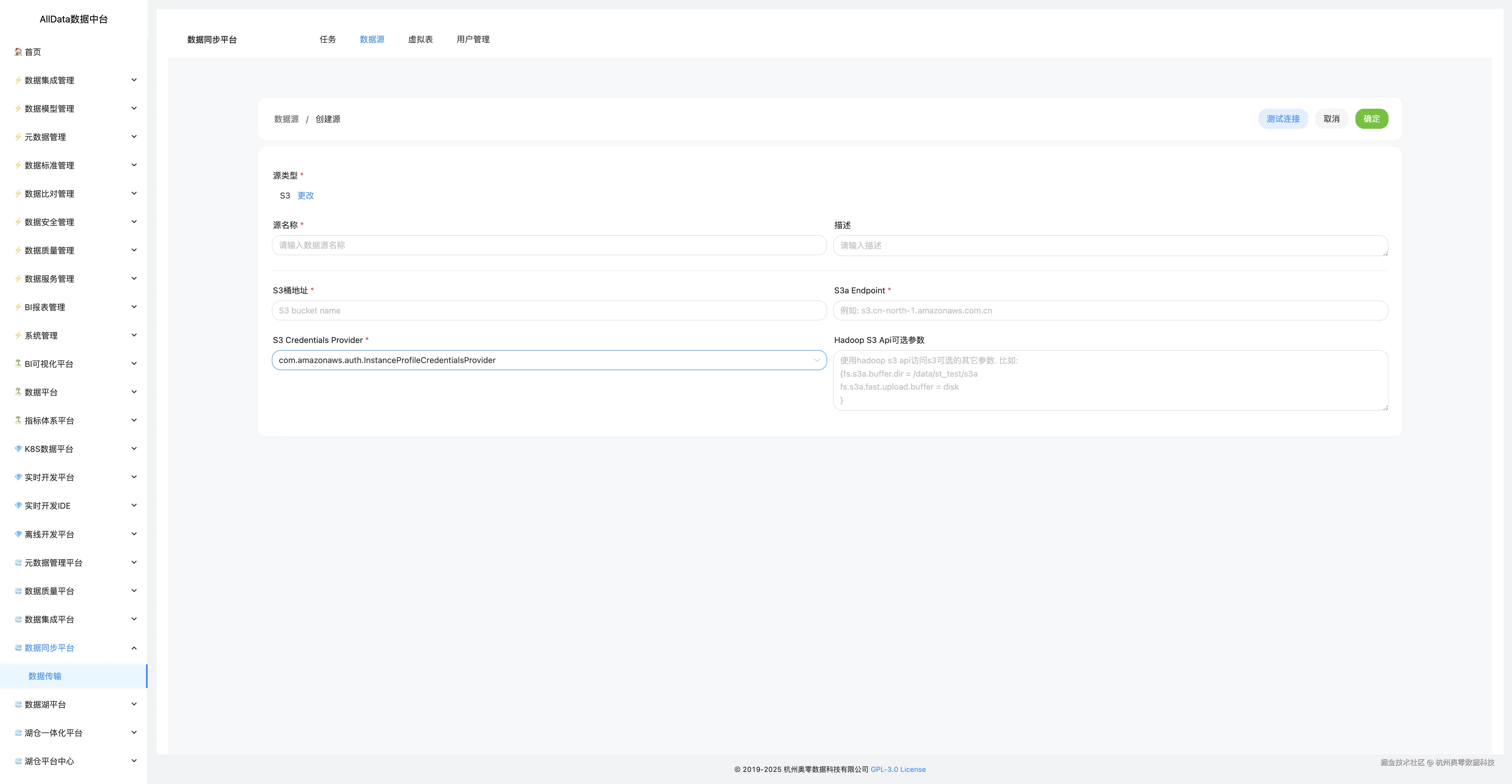Go to the 用户管理 tab

[472, 39]
